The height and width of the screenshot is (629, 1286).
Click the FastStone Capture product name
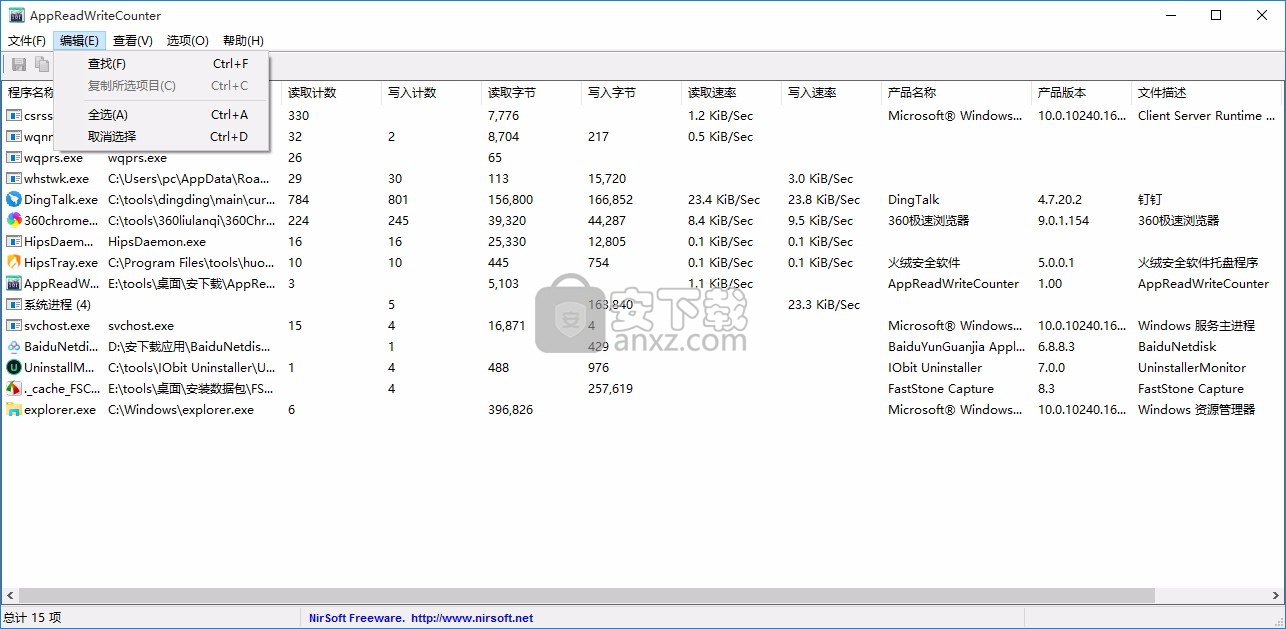[941, 389]
